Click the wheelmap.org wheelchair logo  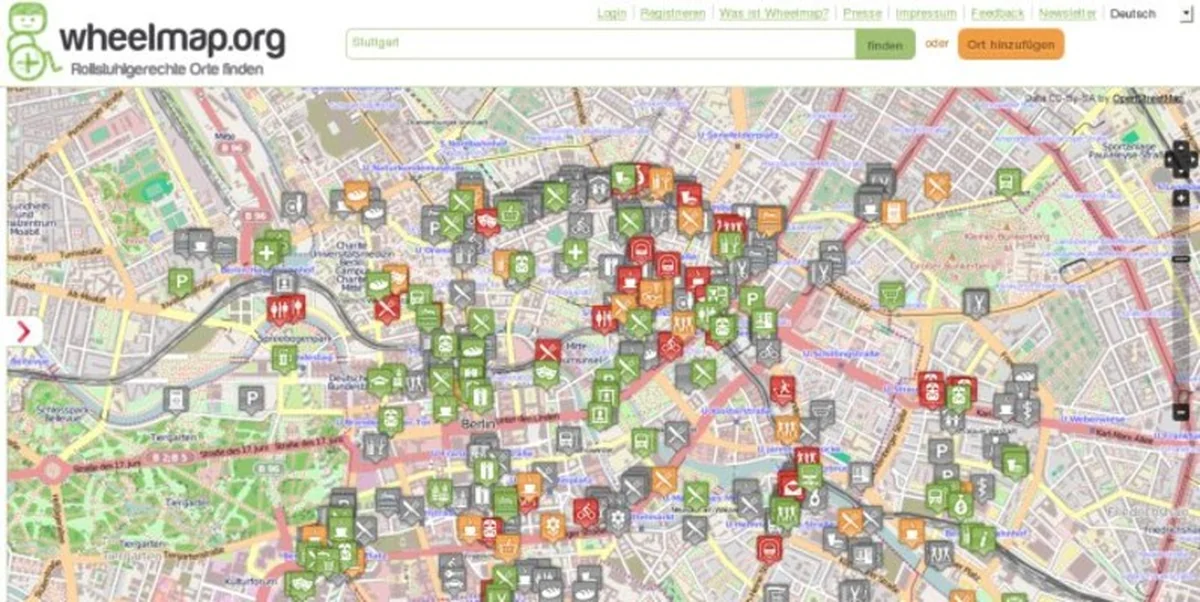pos(31,42)
